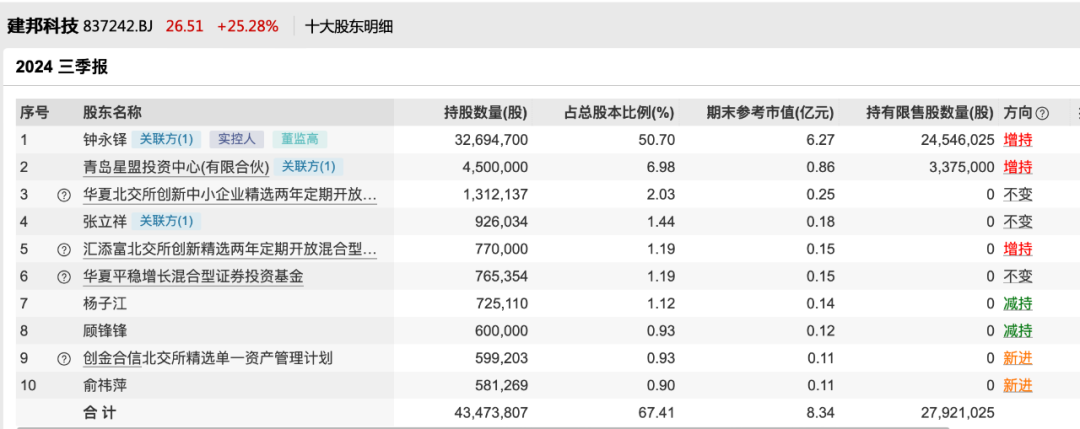Click the question mark icon in row 5
The image size is (1080, 429).
pos(64,249)
